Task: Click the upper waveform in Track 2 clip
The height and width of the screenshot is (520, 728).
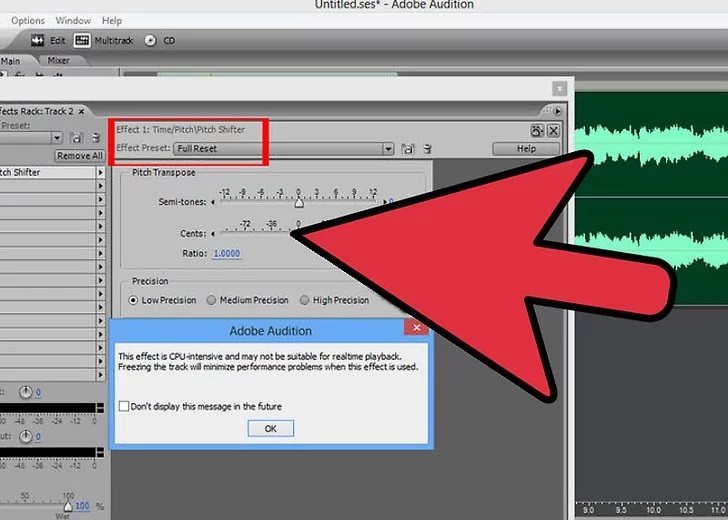Action: (x=651, y=144)
